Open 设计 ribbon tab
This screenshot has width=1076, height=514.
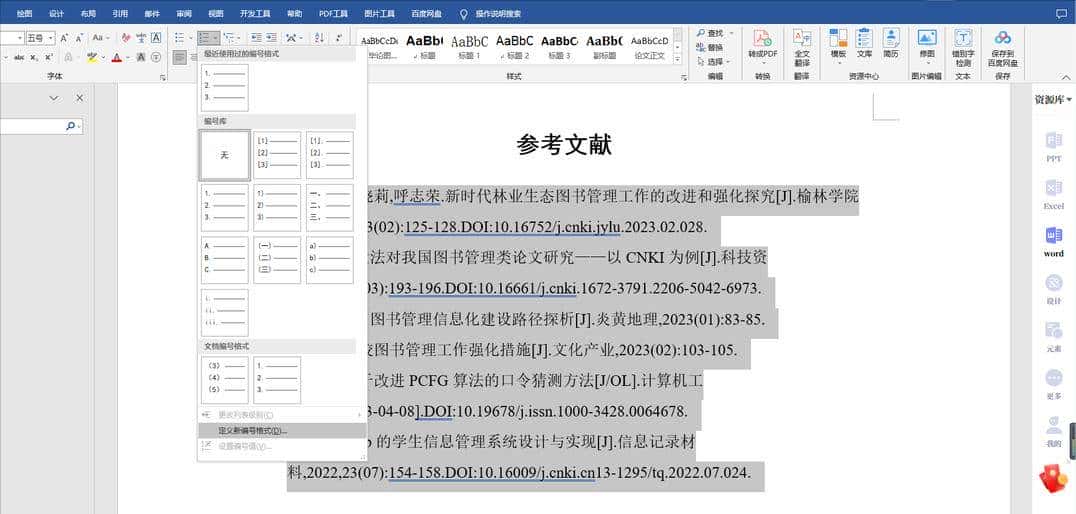[x=56, y=13]
